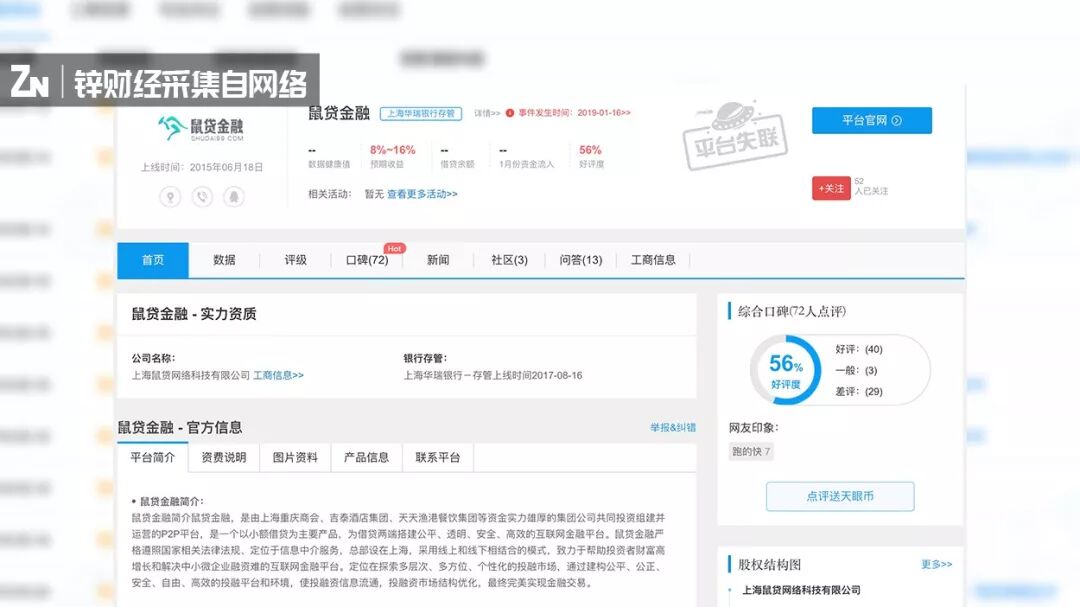
Task: Switch to the 新闻 tab
Action: pos(438,260)
